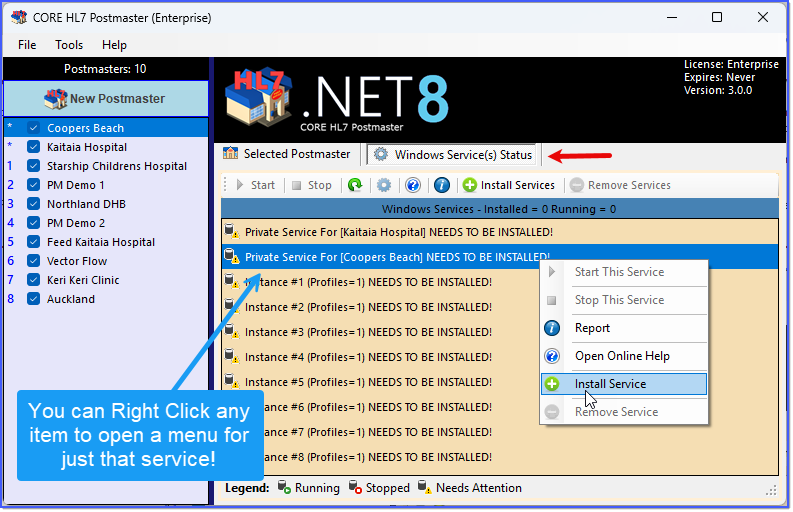Select Northland DHB in postmaster list
This screenshot has width=793, height=512.
pyautogui.click(x=86, y=204)
